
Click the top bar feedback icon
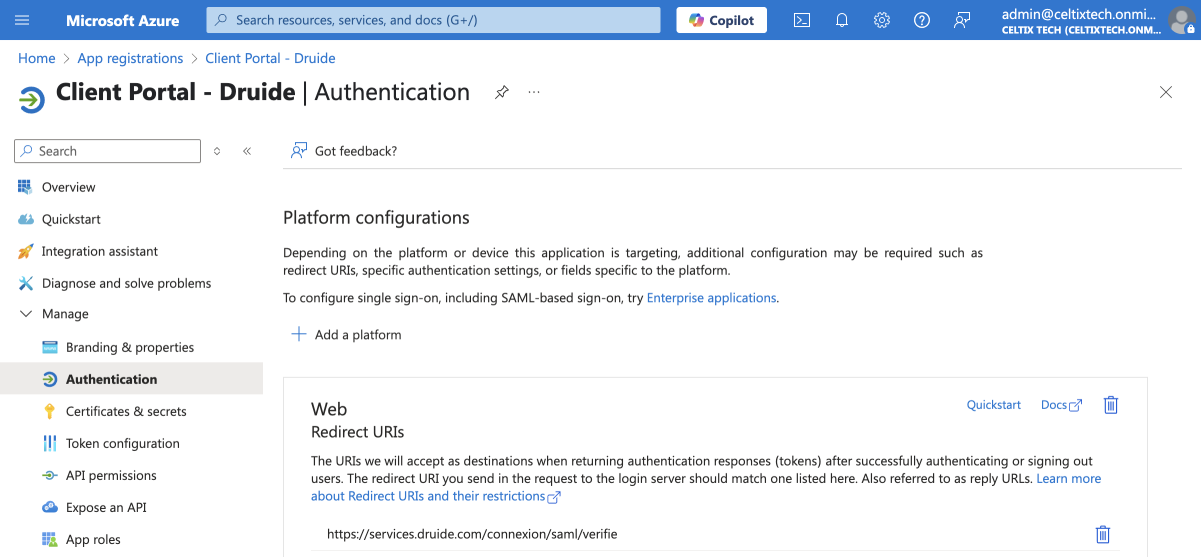pyautogui.click(x=962, y=20)
